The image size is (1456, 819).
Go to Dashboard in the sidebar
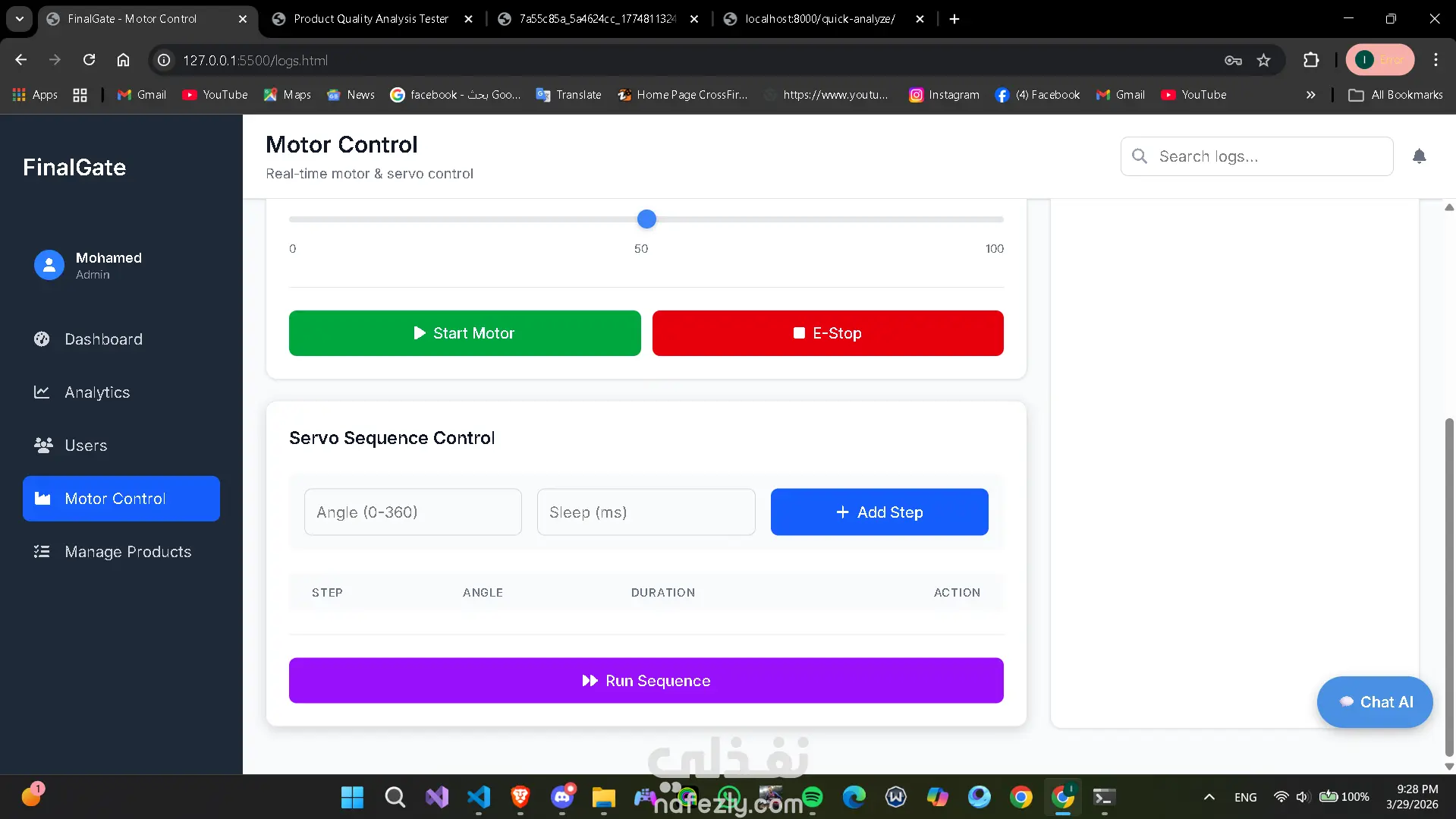pos(121,339)
